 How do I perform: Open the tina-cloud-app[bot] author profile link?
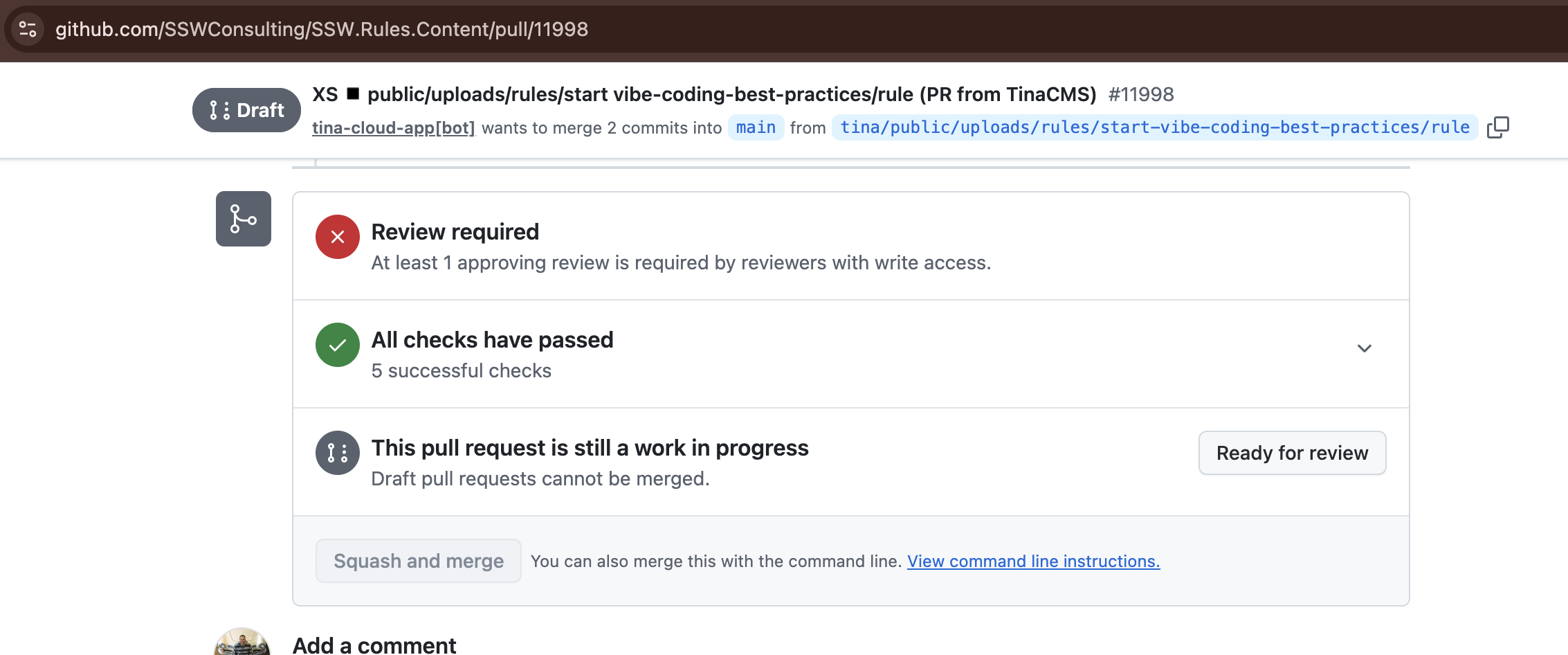393,128
